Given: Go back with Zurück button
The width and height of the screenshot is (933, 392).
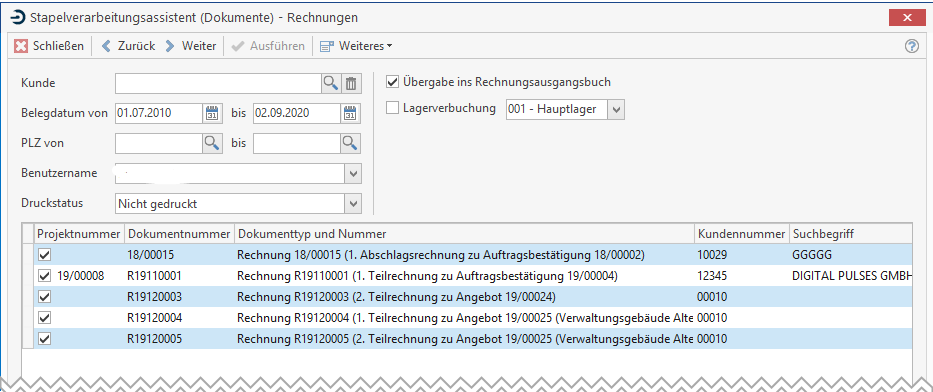Looking at the screenshot, I should coord(128,46).
